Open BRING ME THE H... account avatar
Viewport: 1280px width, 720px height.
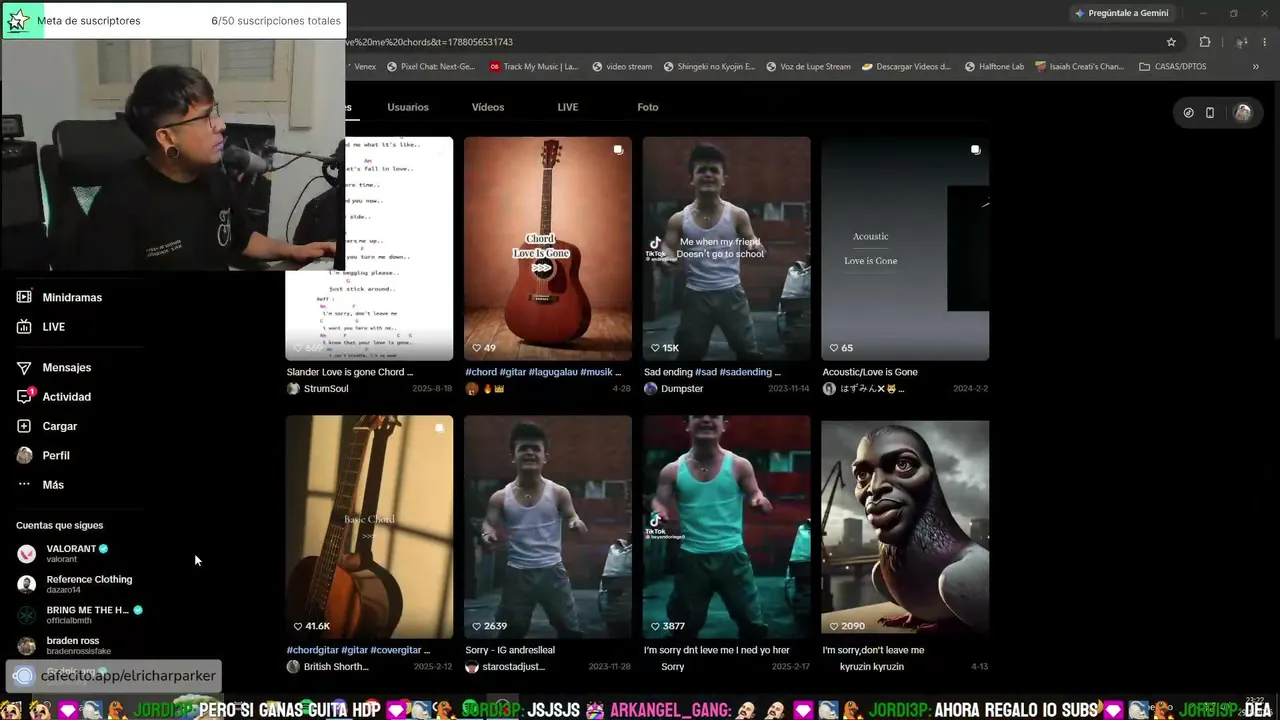[x=27, y=615]
